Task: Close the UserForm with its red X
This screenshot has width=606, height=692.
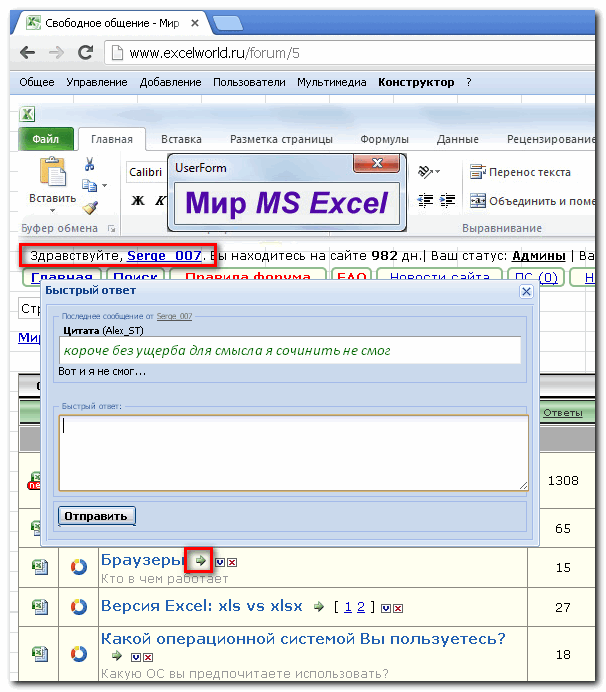Action: tap(376, 163)
